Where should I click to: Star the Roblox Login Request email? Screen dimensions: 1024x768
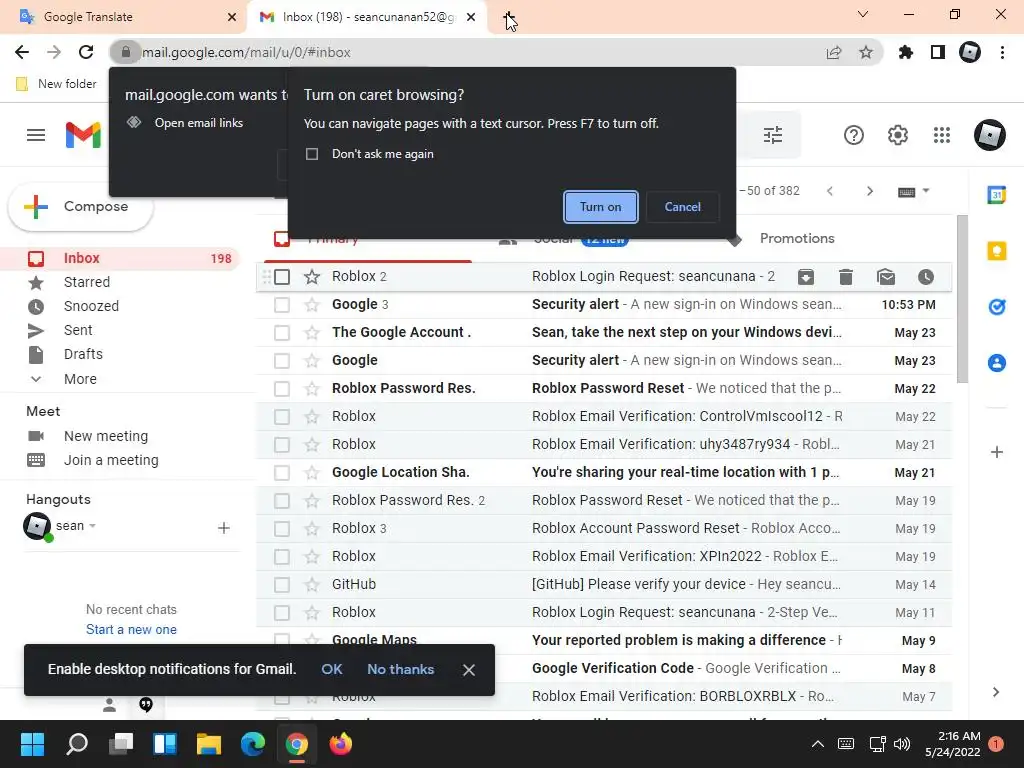tap(312, 277)
